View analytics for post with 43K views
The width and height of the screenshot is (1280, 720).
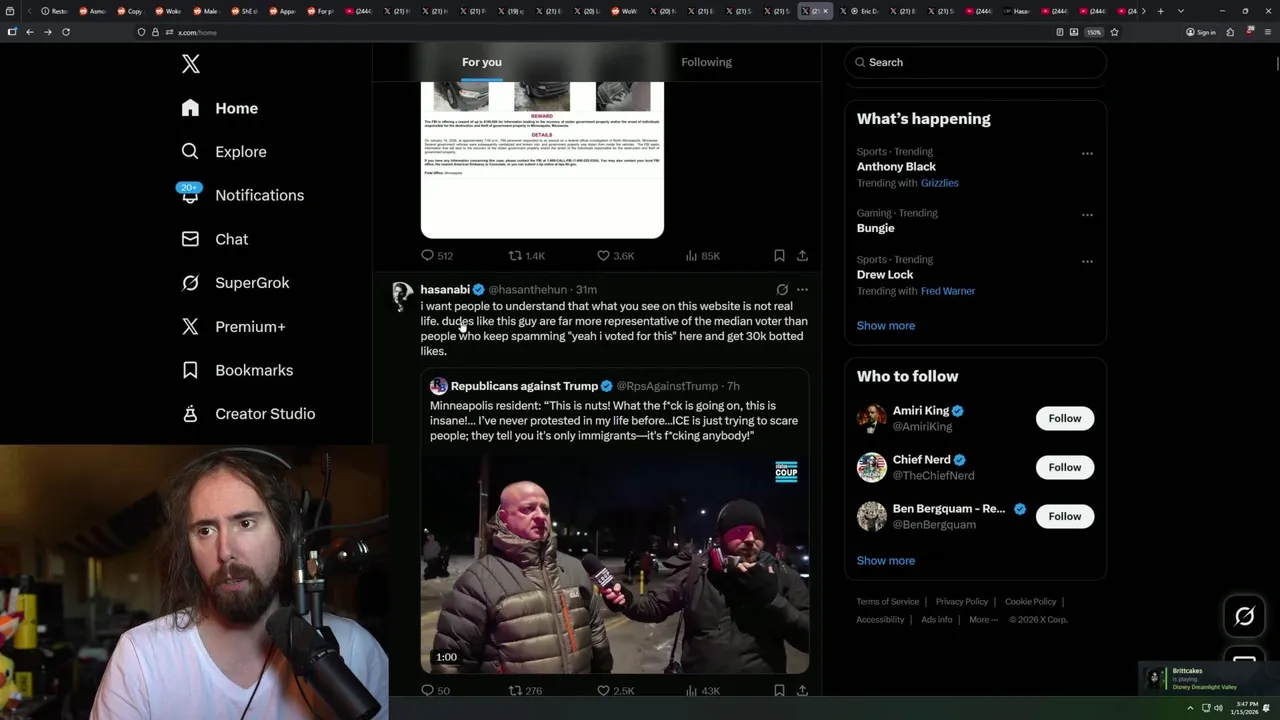pyautogui.click(x=703, y=690)
